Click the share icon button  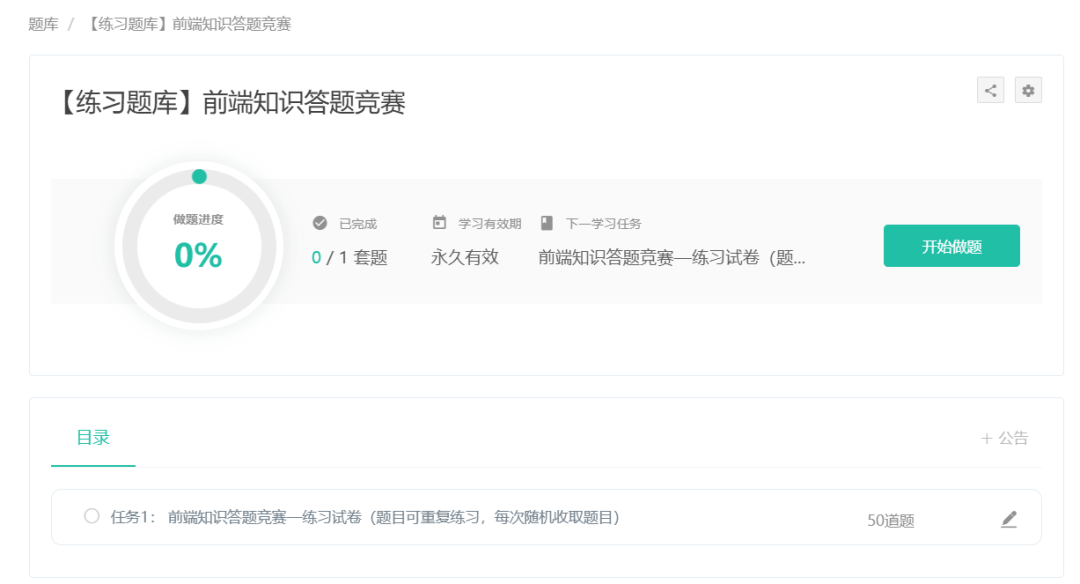(990, 90)
